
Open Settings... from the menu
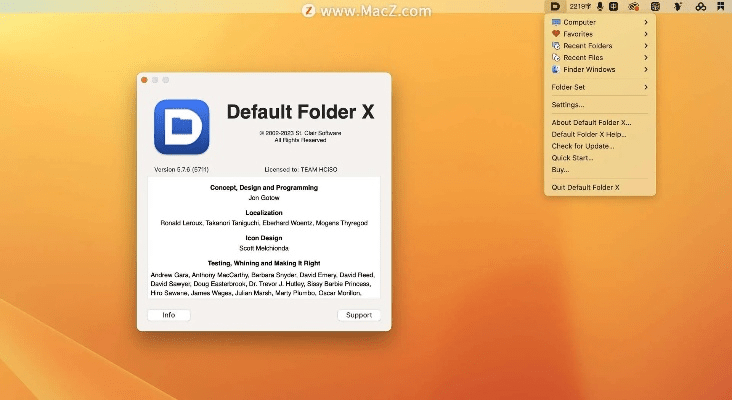point(568,104)
